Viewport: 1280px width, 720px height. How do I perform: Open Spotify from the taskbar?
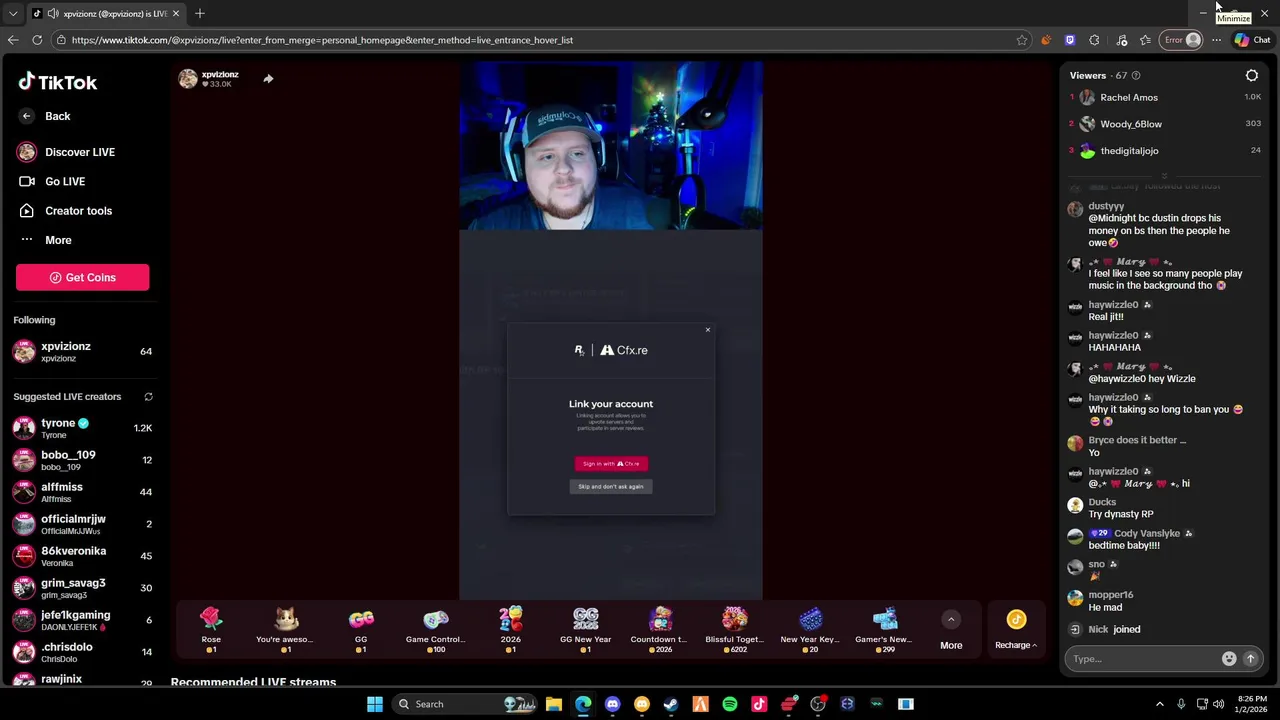click(x=730, y=704)
